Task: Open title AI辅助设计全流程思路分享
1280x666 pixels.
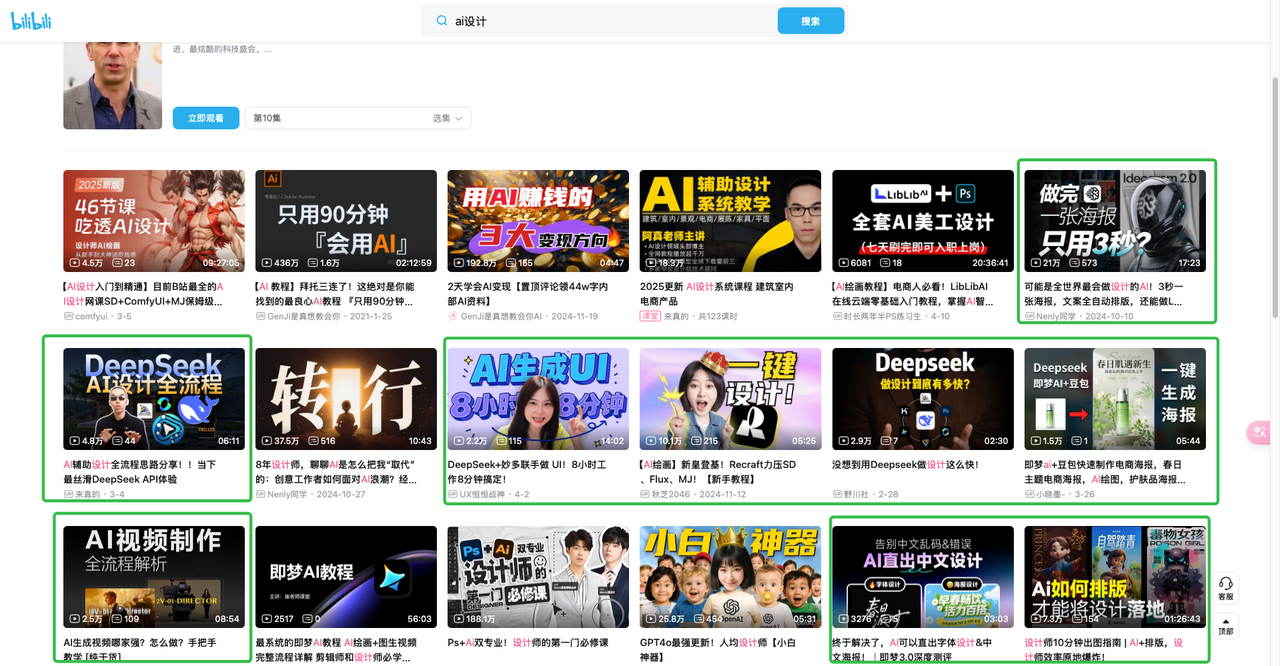Action: pos(140,471)
